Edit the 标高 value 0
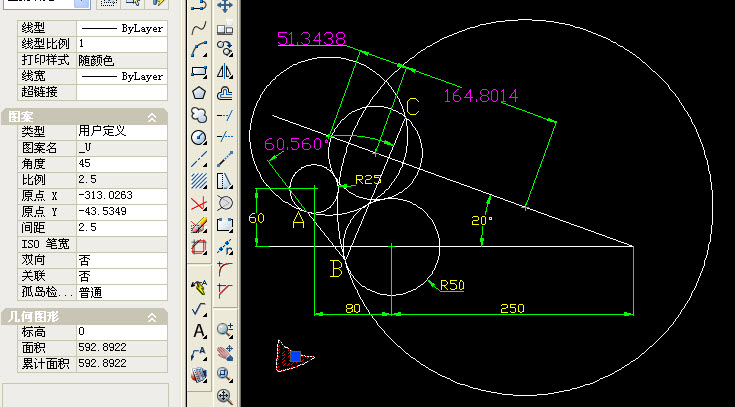The width and height of the screenshot is (735, 407). (122, 332)
